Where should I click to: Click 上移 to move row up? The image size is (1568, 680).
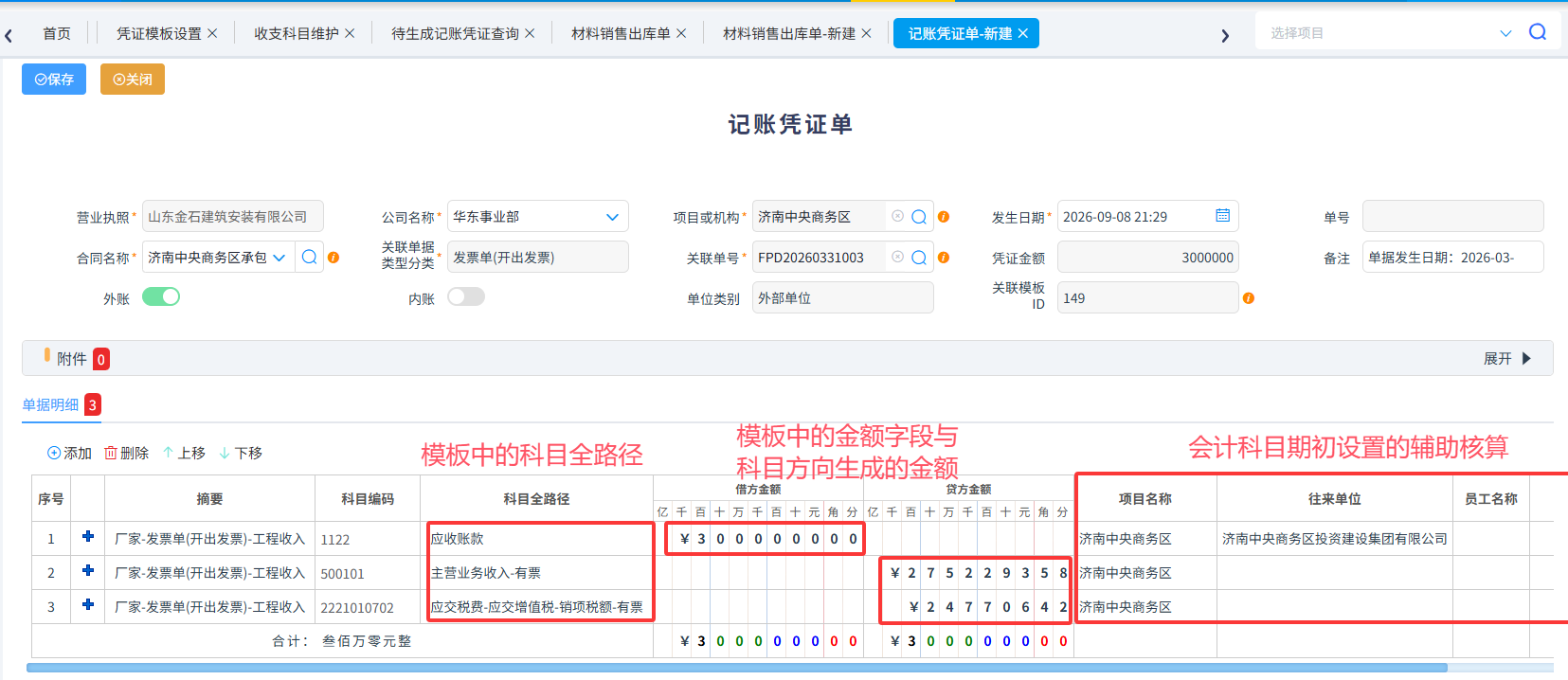pos(184,453)
